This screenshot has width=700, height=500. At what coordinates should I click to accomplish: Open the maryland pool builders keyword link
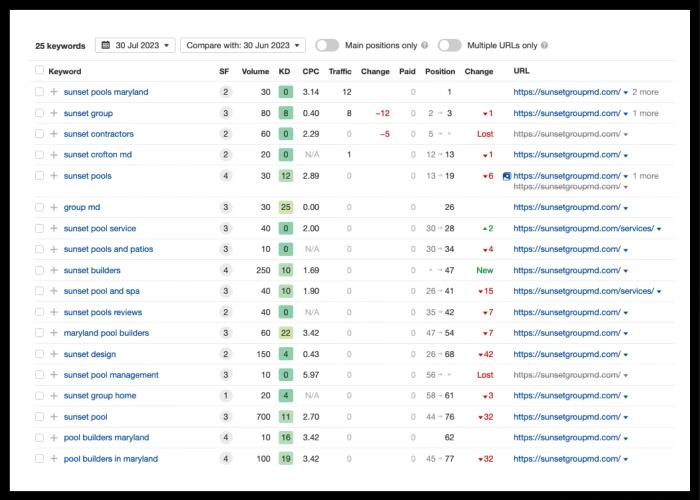106,333
